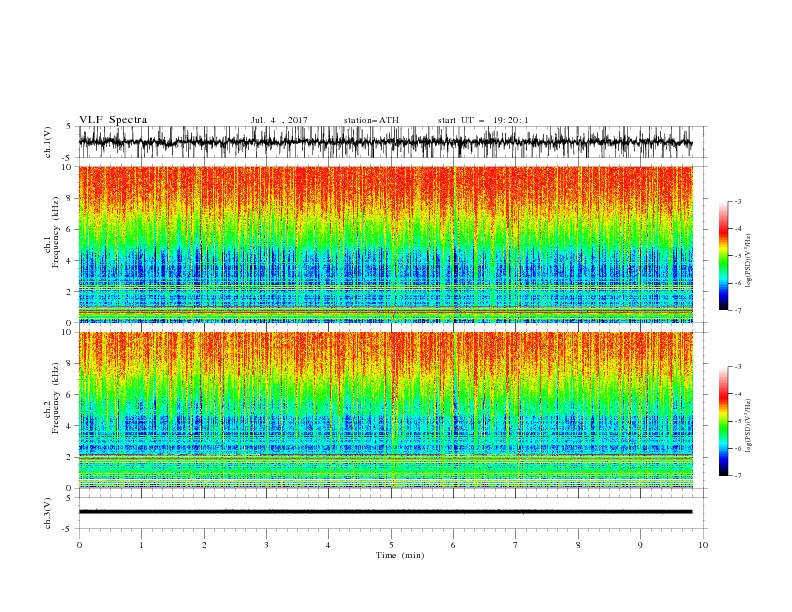This screenshot has width=792, height=612.
Task: Click the ch.2 spectrogram's lower color bar
Action: pyautogui.click(x=723, y=421)
